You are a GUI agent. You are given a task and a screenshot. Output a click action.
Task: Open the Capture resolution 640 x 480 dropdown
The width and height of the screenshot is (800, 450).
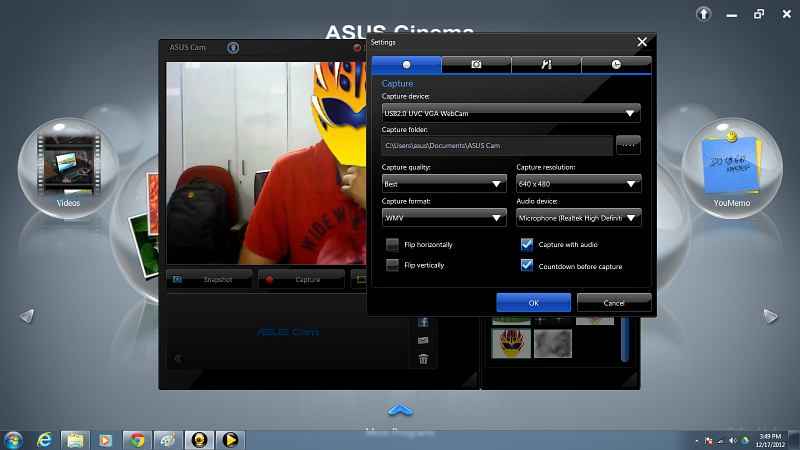click(x=578, y=184)
